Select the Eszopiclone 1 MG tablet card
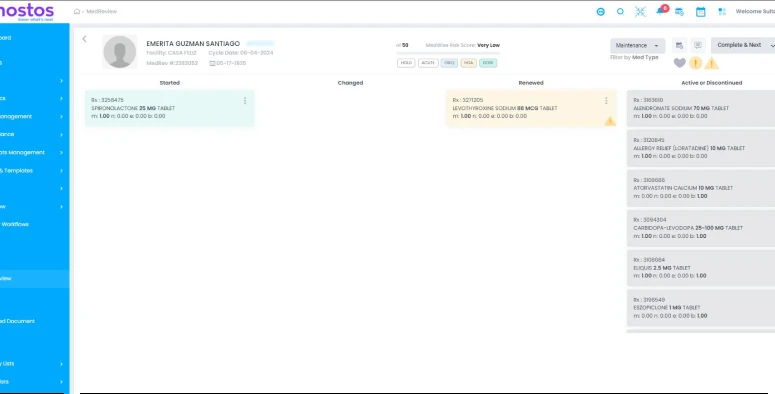The width and height of the screenshot is (775, 394). coord(701,308)
